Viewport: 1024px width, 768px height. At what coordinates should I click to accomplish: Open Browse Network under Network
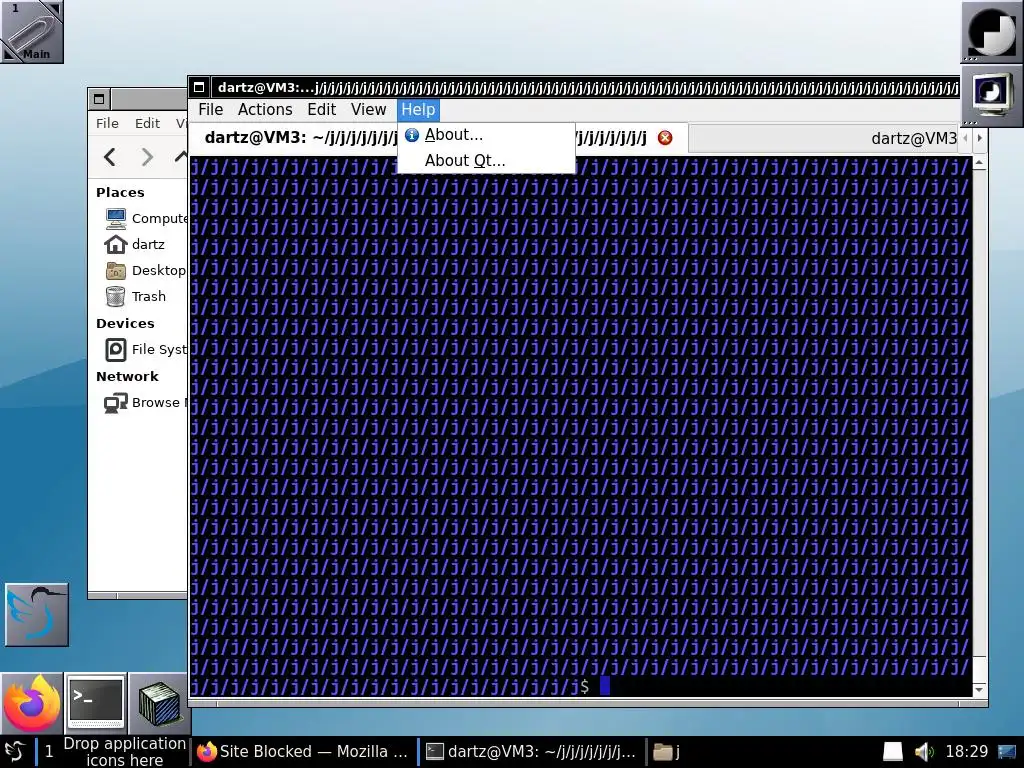click(145, 402)
